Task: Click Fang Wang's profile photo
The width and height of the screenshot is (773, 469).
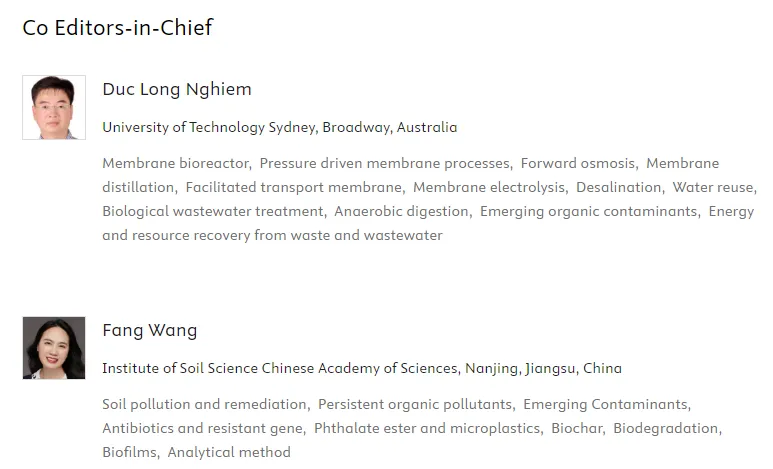Action: (x=54, y=348)
